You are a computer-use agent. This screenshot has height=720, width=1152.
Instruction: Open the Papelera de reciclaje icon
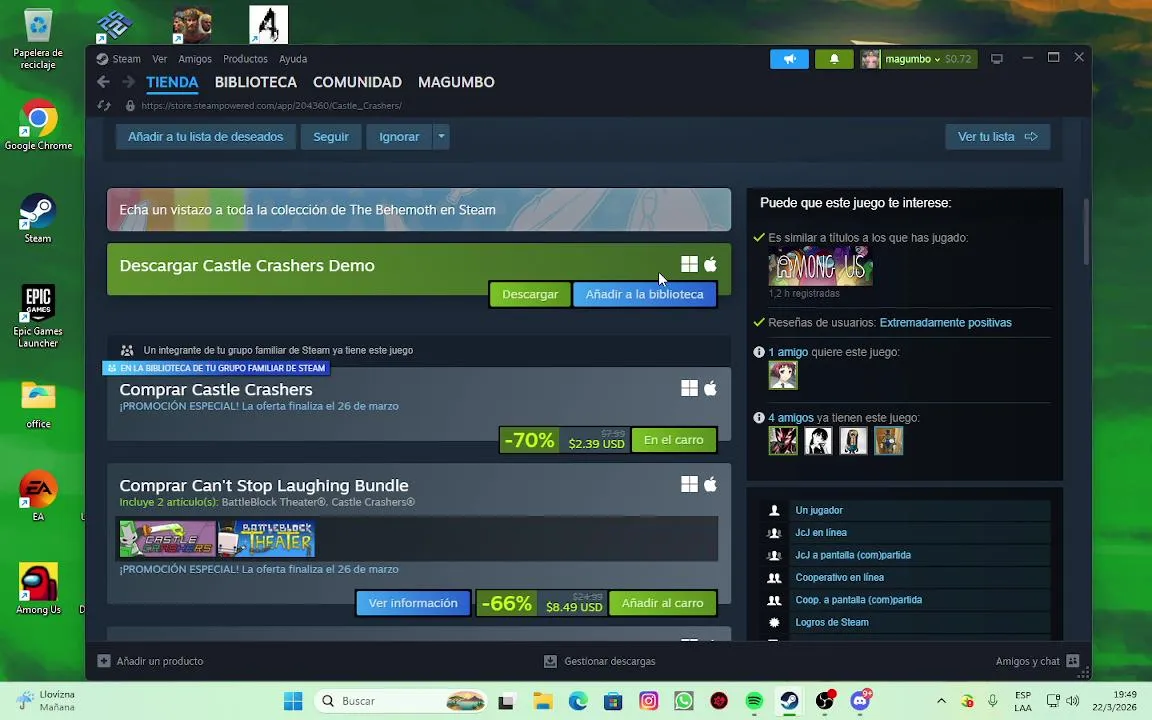click(x=38, y=38)
